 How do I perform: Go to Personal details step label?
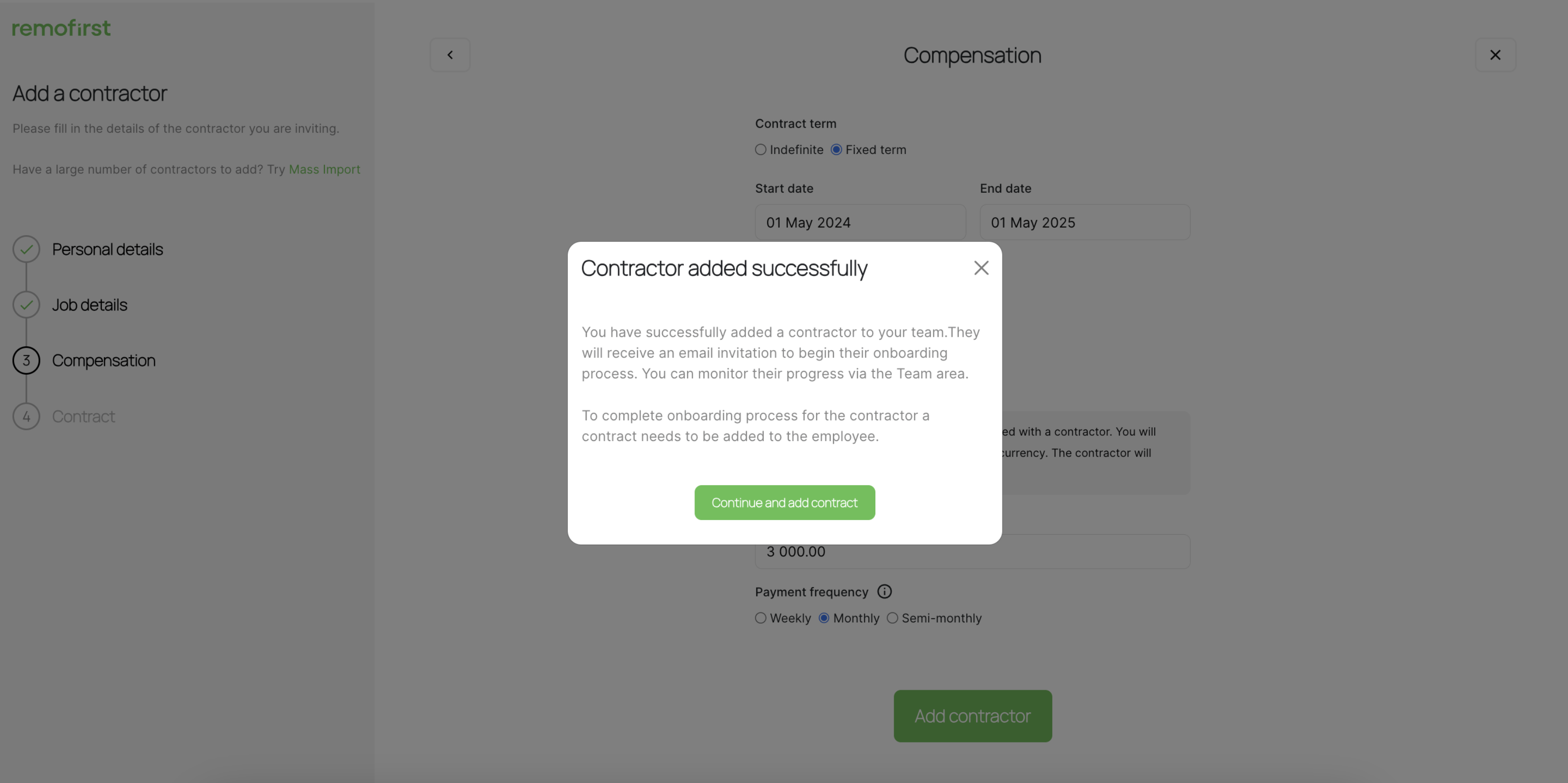tap(108, 249)
